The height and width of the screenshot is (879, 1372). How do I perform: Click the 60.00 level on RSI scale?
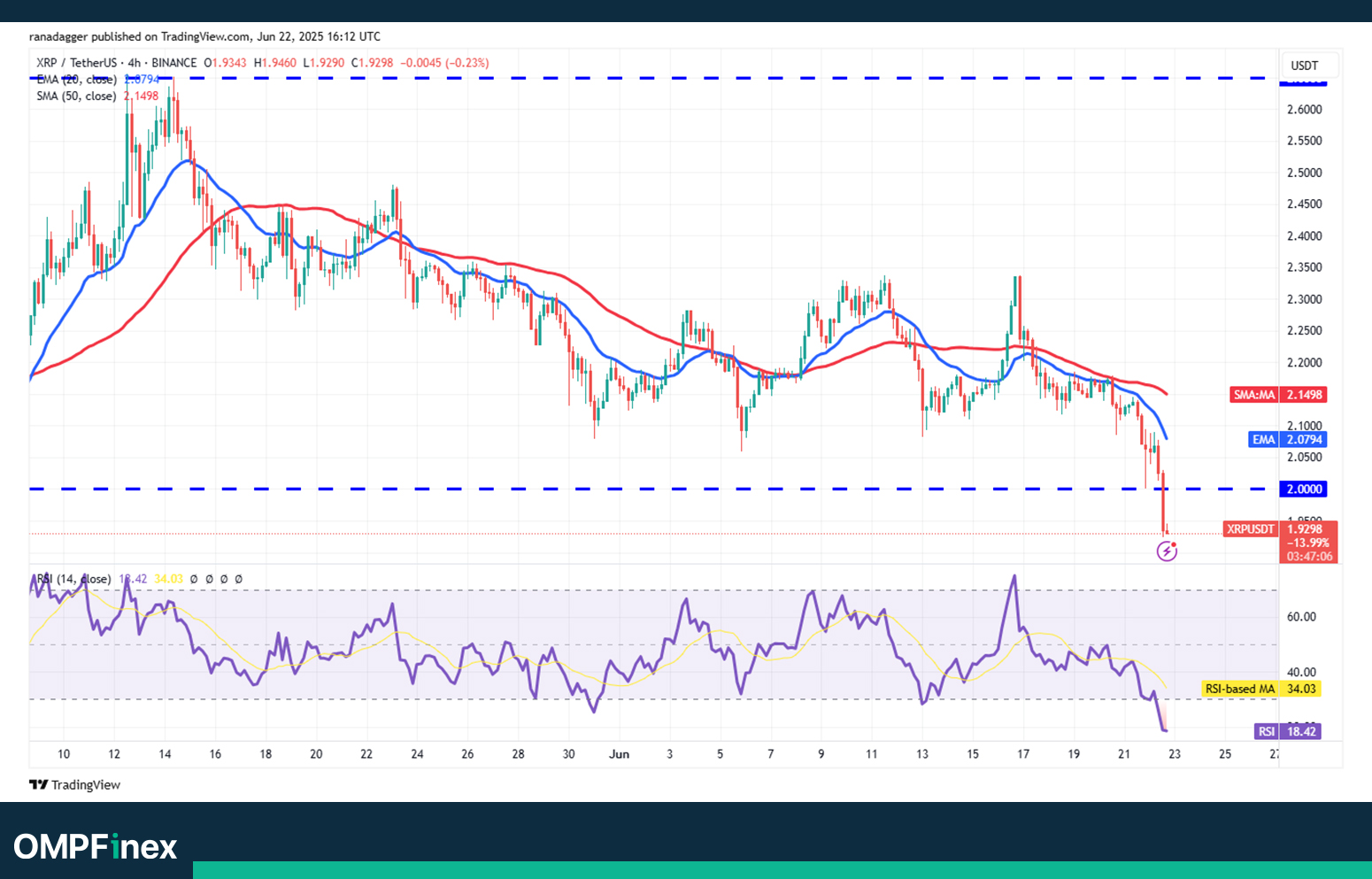(1300, 617)
